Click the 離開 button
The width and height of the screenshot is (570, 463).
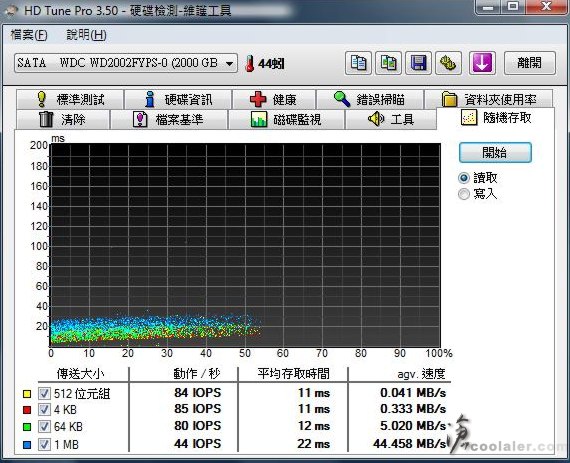pyautogui.click(x=530, y=63)
